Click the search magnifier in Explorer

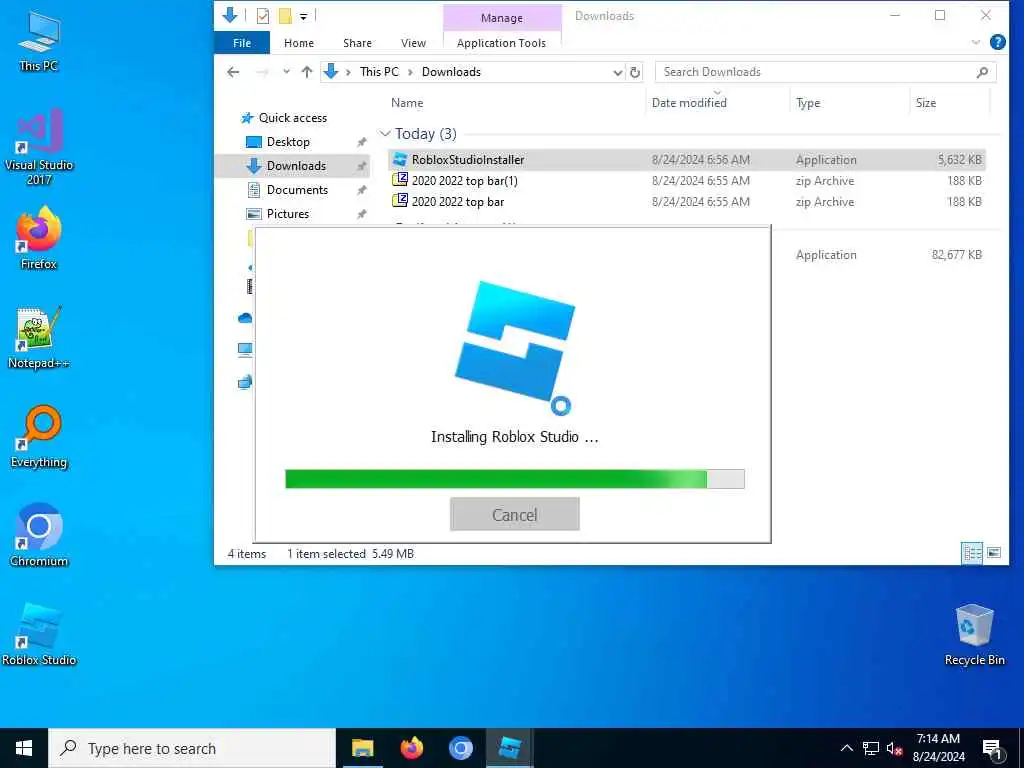[x=982, y=72]
